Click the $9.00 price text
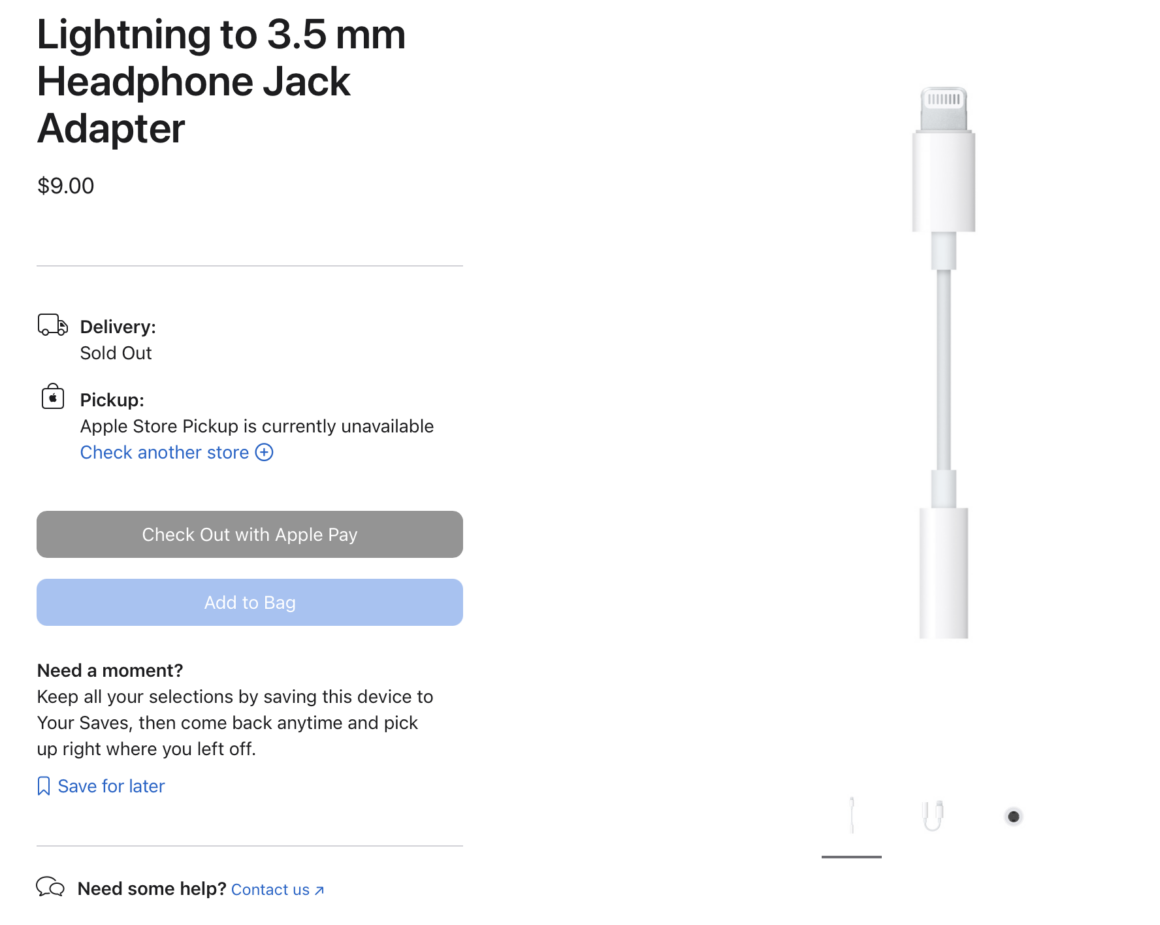1160x925 pixels. (66, 186)
